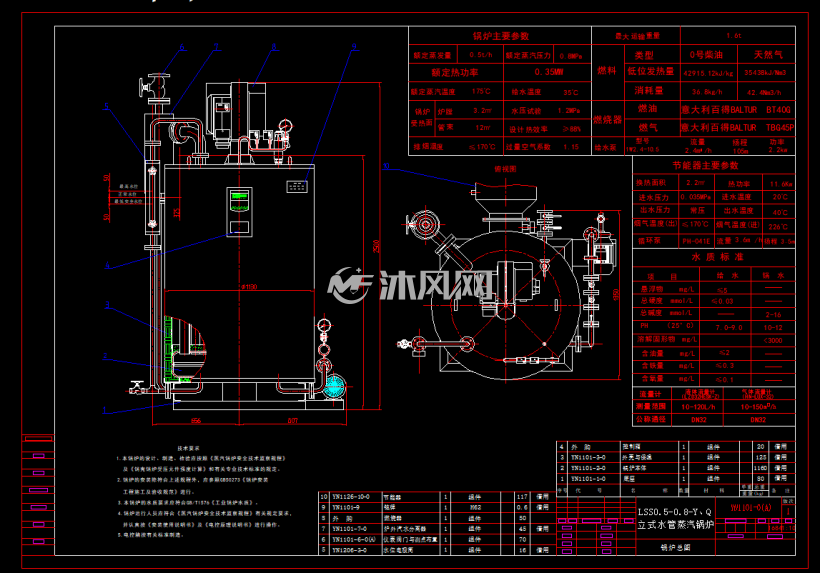The width and height of the screenshot is (820, 573).
Task: Click the 35438kJ/Nm3 value
Action: click(x=765, y=73)
